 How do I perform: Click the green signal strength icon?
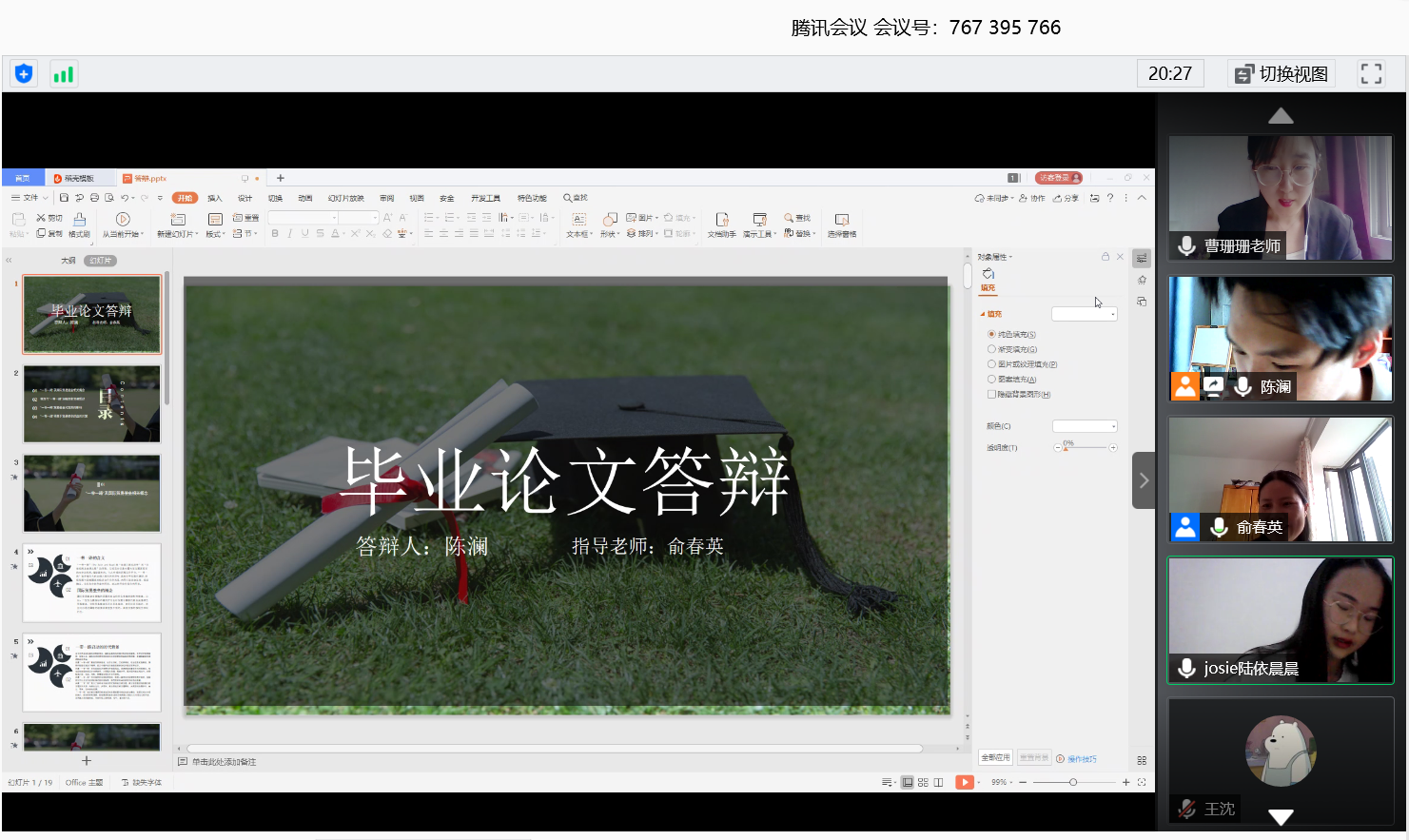pos(63,74)
